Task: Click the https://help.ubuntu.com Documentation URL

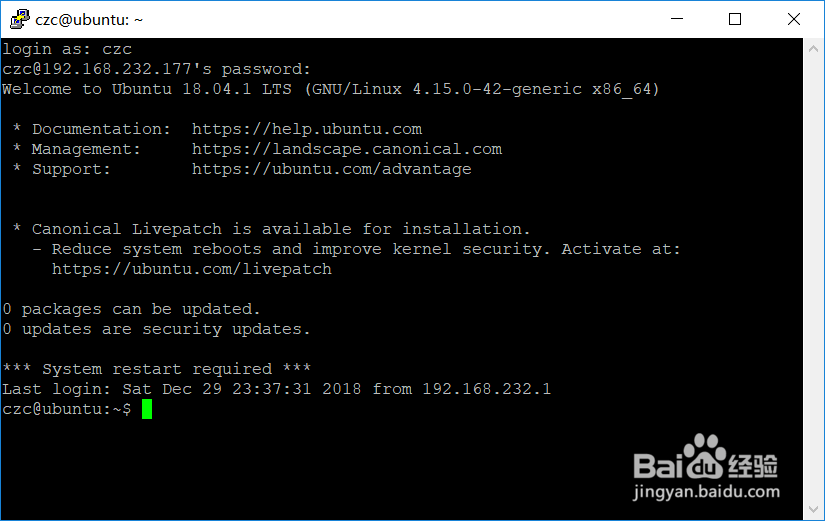Action: [306, 129]
